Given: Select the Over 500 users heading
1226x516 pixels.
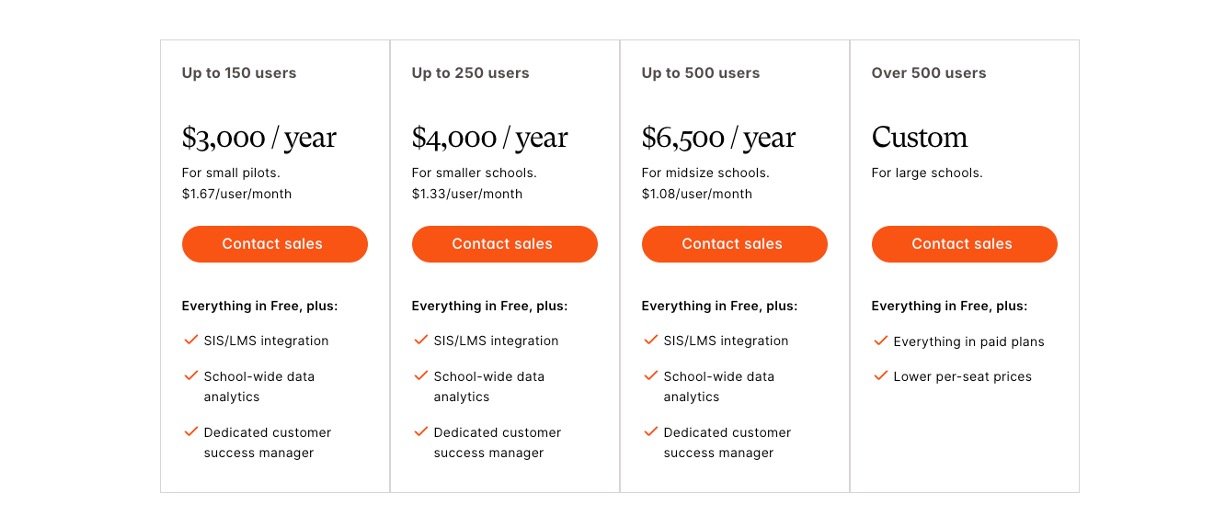Looking at the screenshot, I should point(928,73).
